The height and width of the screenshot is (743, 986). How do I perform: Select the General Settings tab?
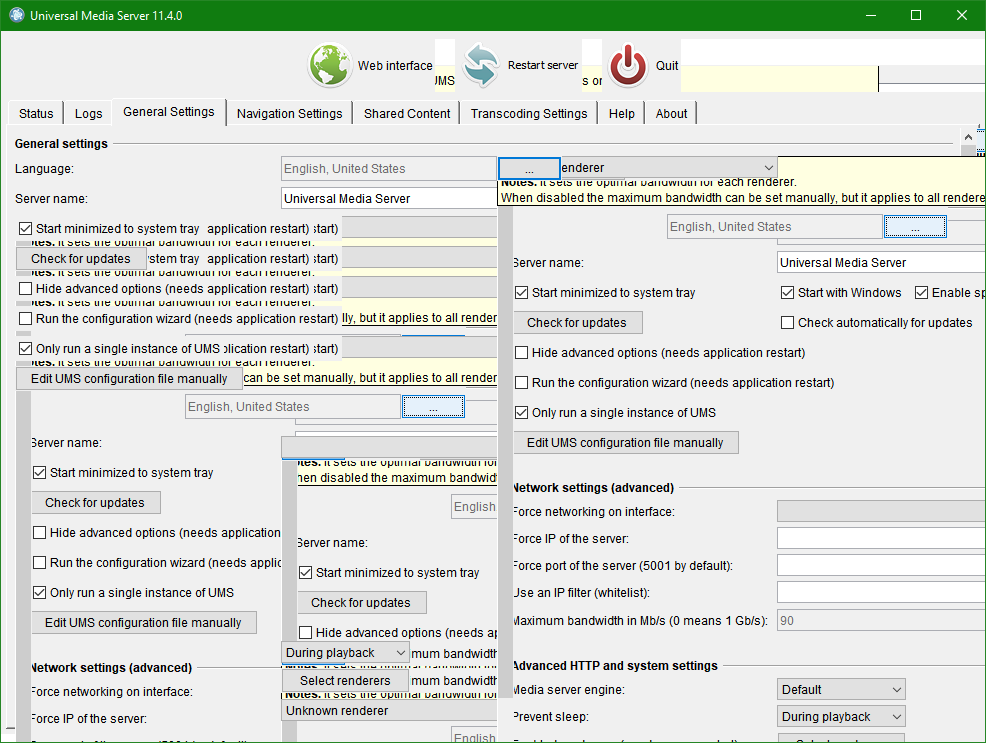[x=169, y=112]
